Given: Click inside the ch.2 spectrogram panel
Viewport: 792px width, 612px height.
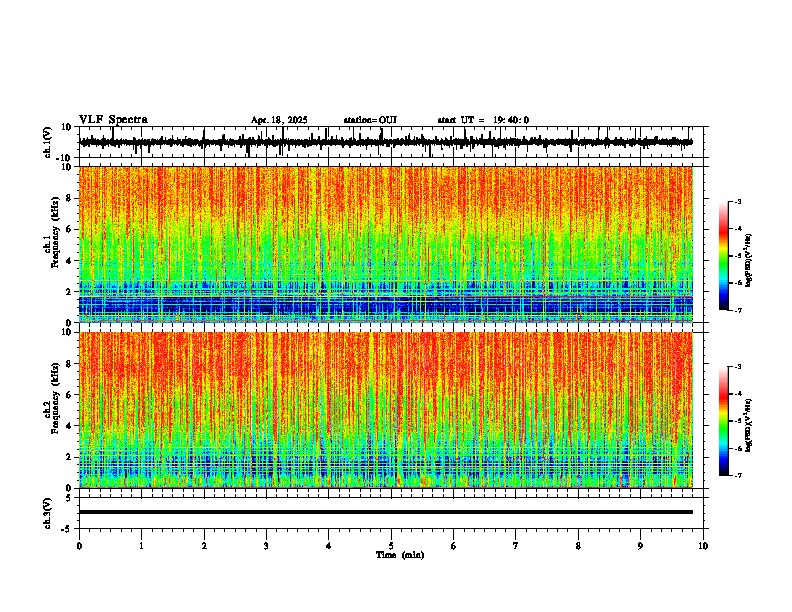Looking at the screenshot, I should tap(386, 410).
